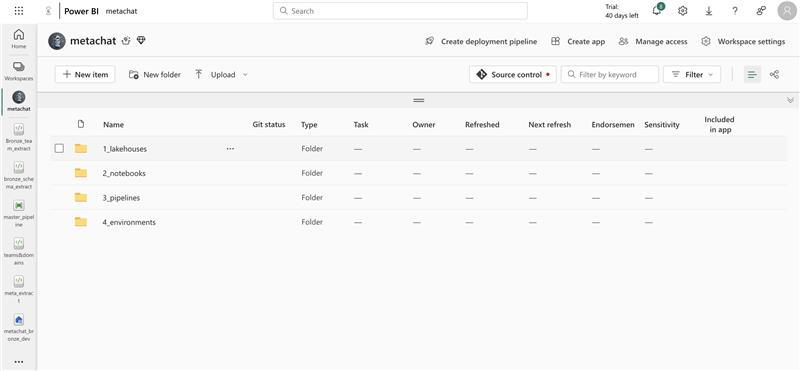This screenshot has height=371, width=800.
Task: Click the New item button
Action: (85, 75)
